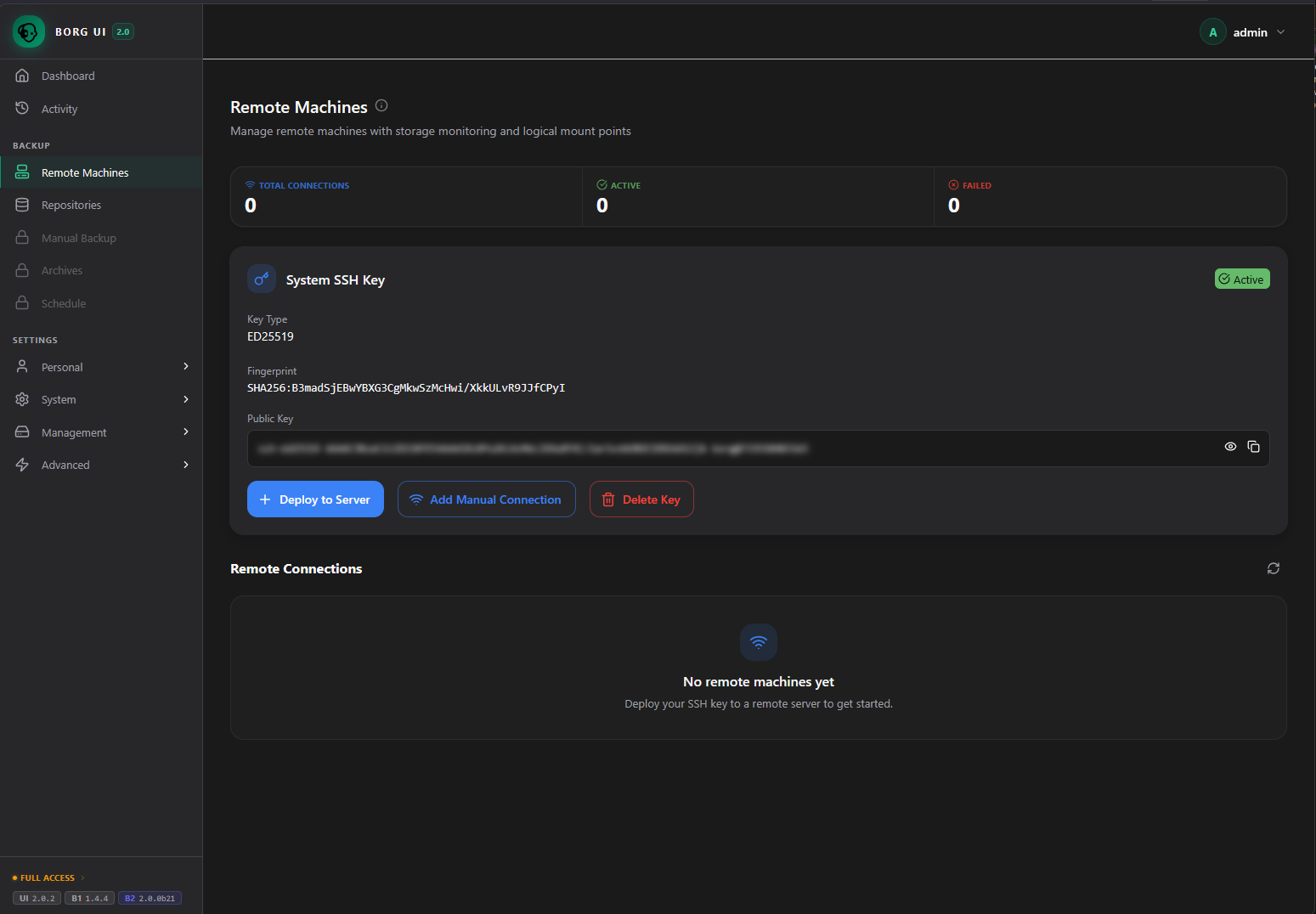Go to Repositories in the sidebar
This screenshot has height=914, width=1316.
coord(101,205)
